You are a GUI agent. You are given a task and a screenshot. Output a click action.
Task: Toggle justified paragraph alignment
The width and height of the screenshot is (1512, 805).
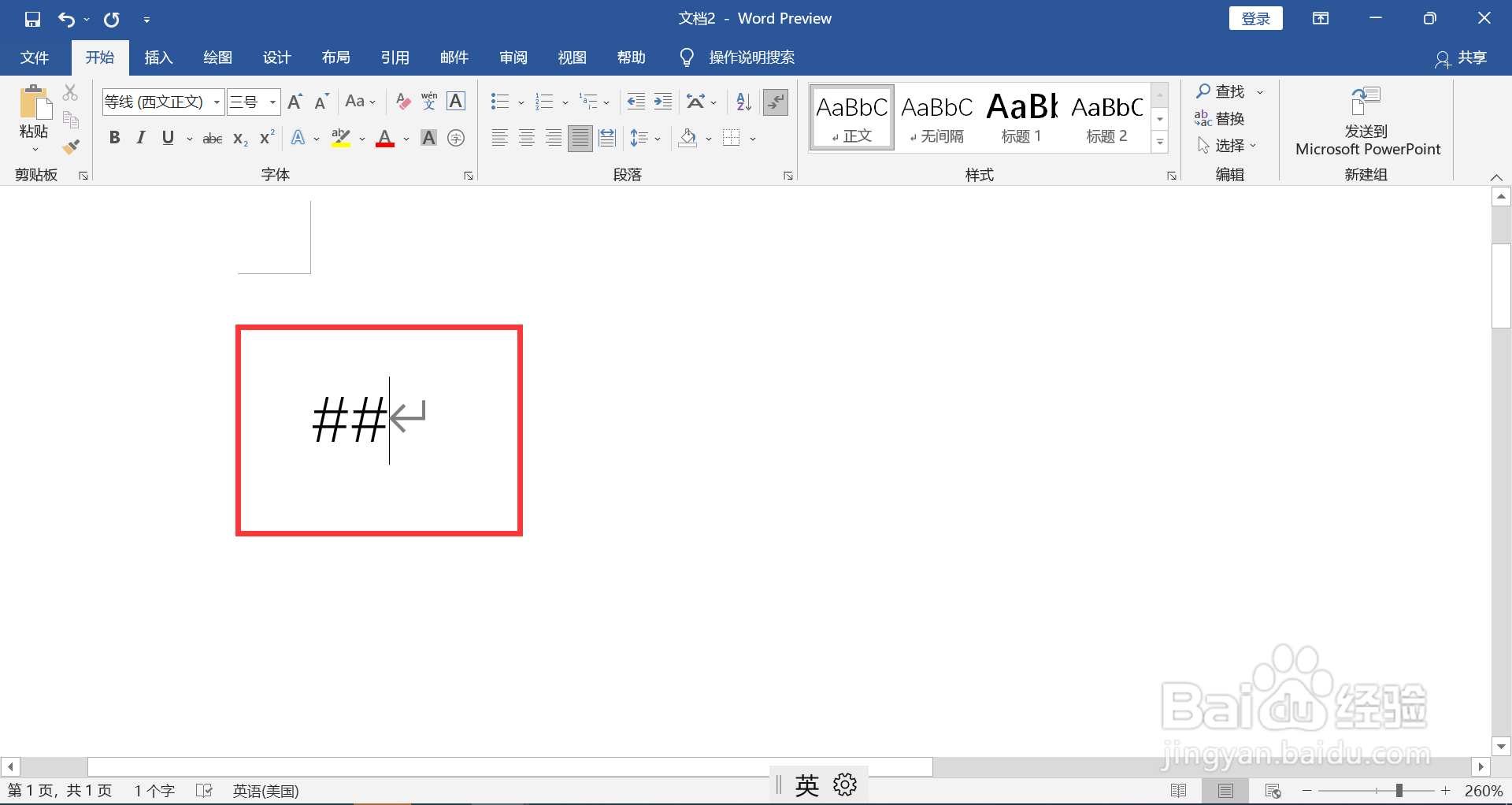pos(580,139)
